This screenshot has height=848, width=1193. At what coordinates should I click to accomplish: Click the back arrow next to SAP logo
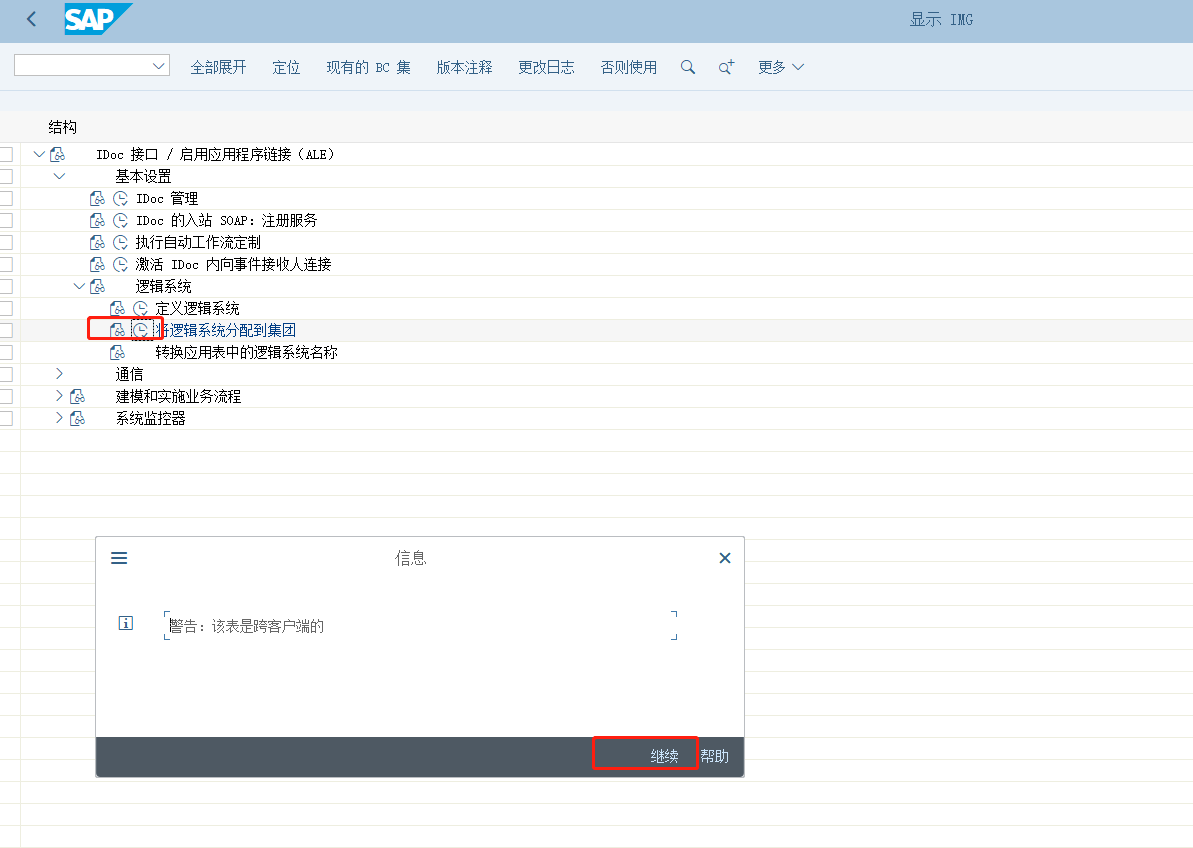[x=32, y=20]
